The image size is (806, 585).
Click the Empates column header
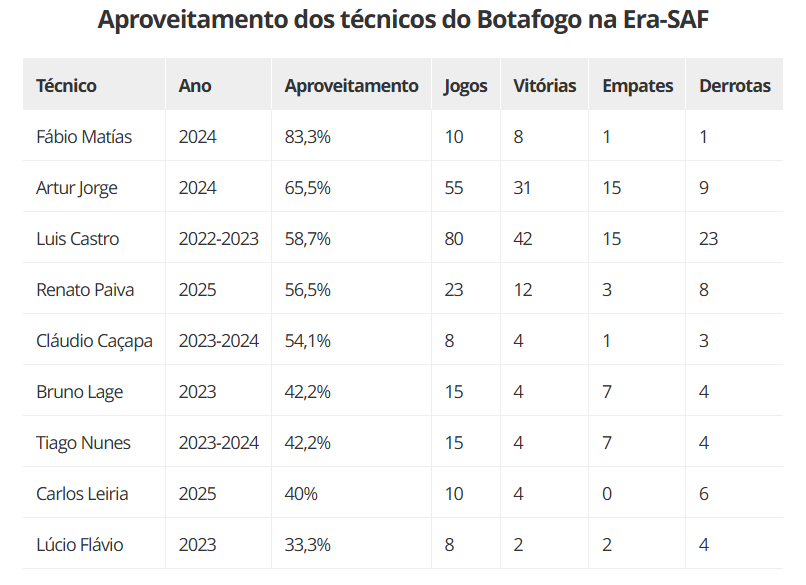click(637, 86)
